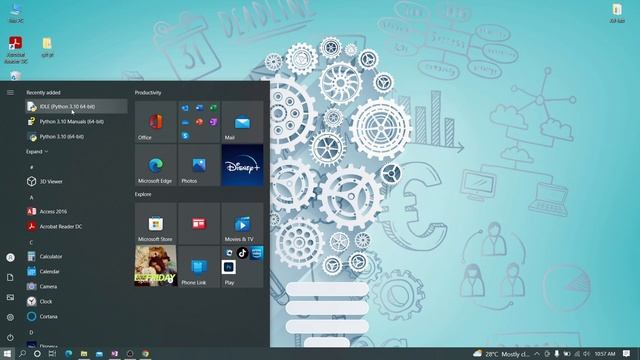The height and width of the screenshot is (360, 640).
Task: Open Acrobat Reader DC from app list
Action: click(x=76, y=227)
